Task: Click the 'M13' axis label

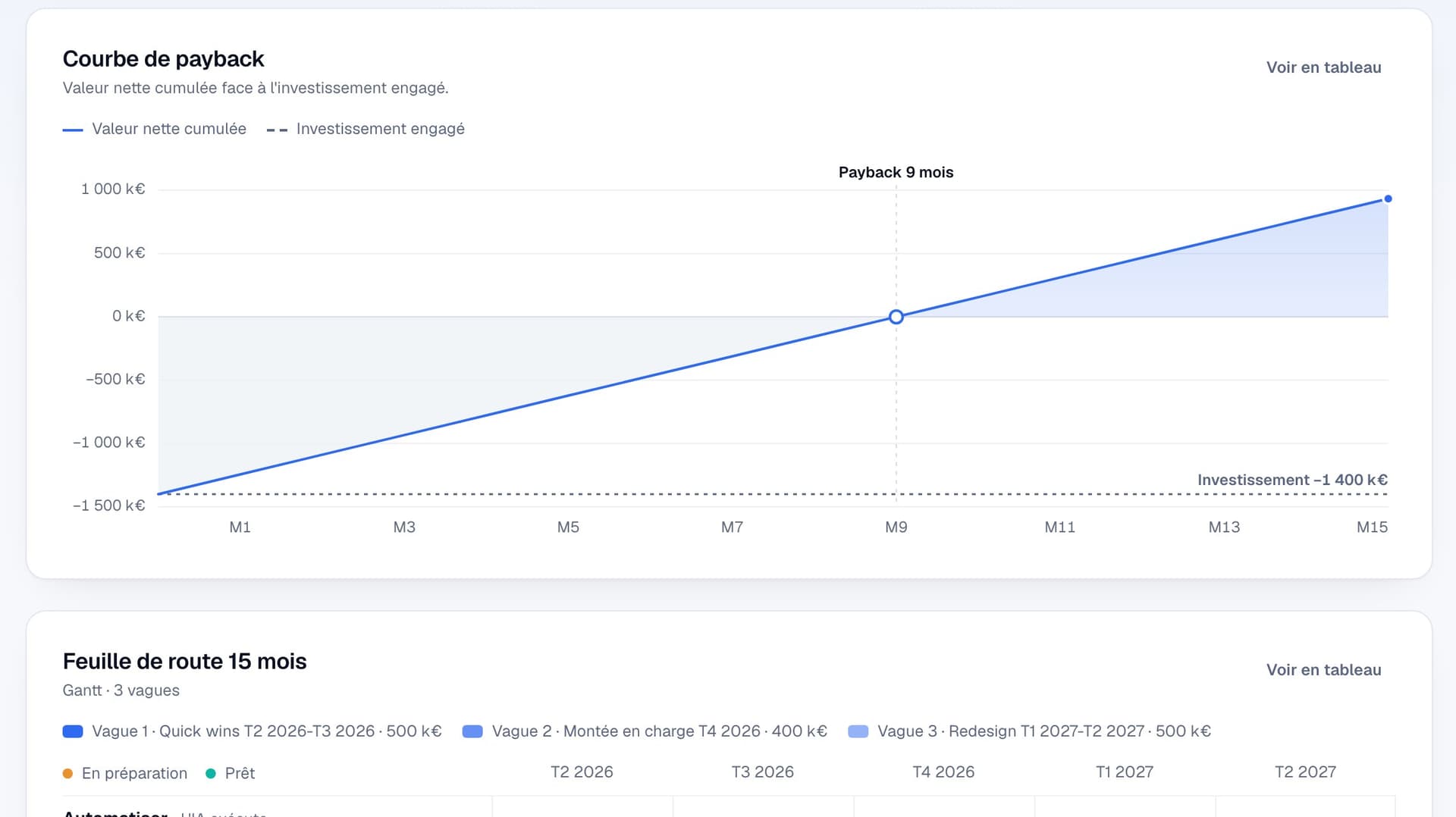Action: pos(1224,527)
